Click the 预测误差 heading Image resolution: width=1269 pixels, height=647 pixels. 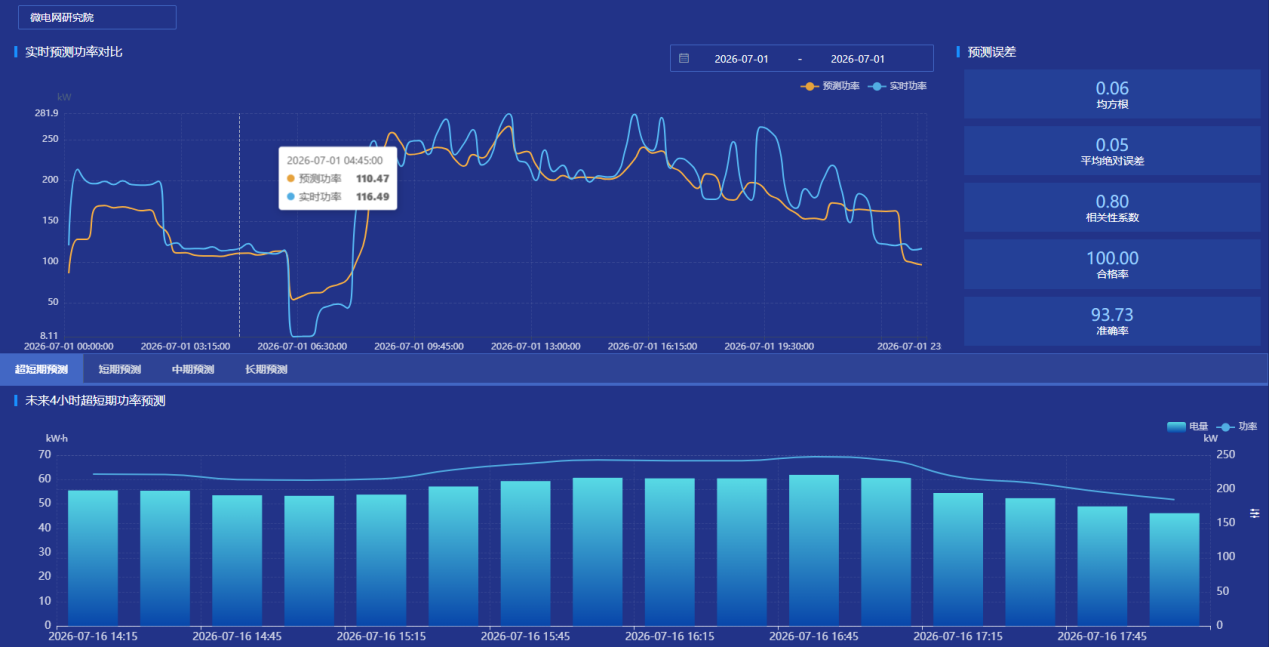tap(992, 52)
